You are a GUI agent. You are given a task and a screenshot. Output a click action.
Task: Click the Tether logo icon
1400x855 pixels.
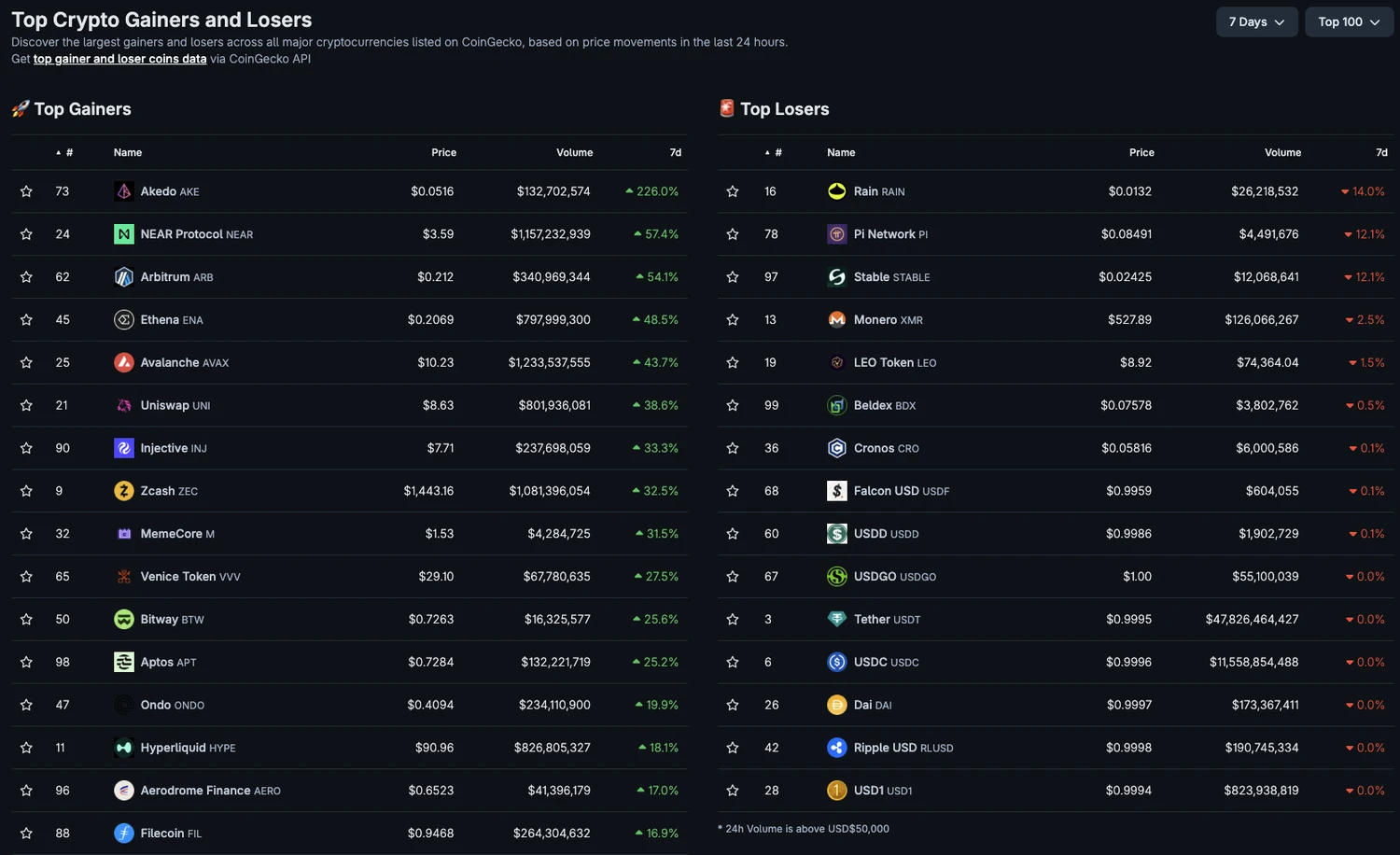837,619
